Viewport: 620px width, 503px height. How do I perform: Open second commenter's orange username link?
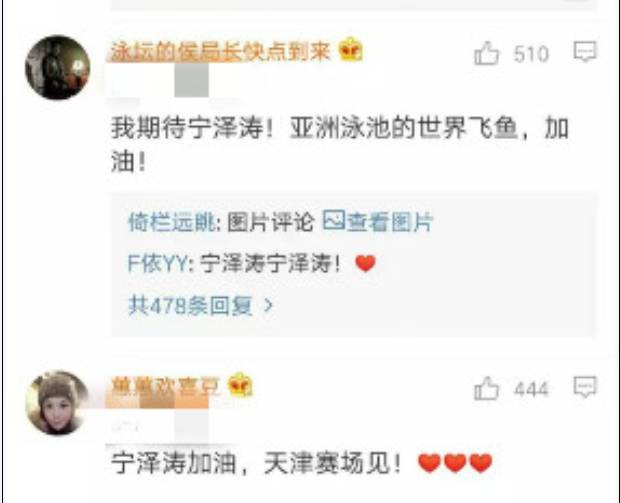click(x=165, y=386)
